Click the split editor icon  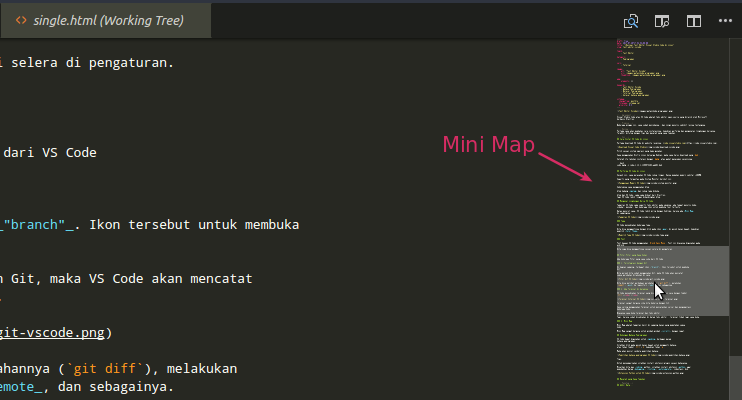coord(694,21)
